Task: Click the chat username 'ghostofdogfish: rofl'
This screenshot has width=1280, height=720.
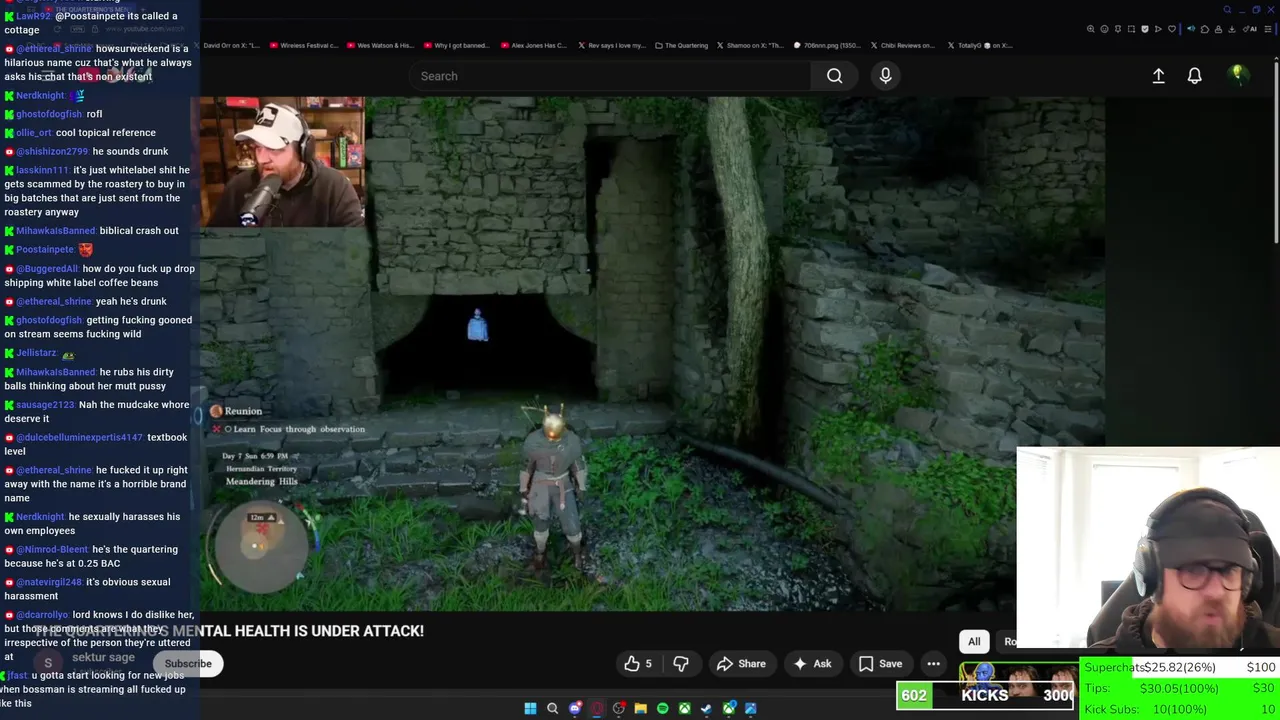Action: coord(49,114)
